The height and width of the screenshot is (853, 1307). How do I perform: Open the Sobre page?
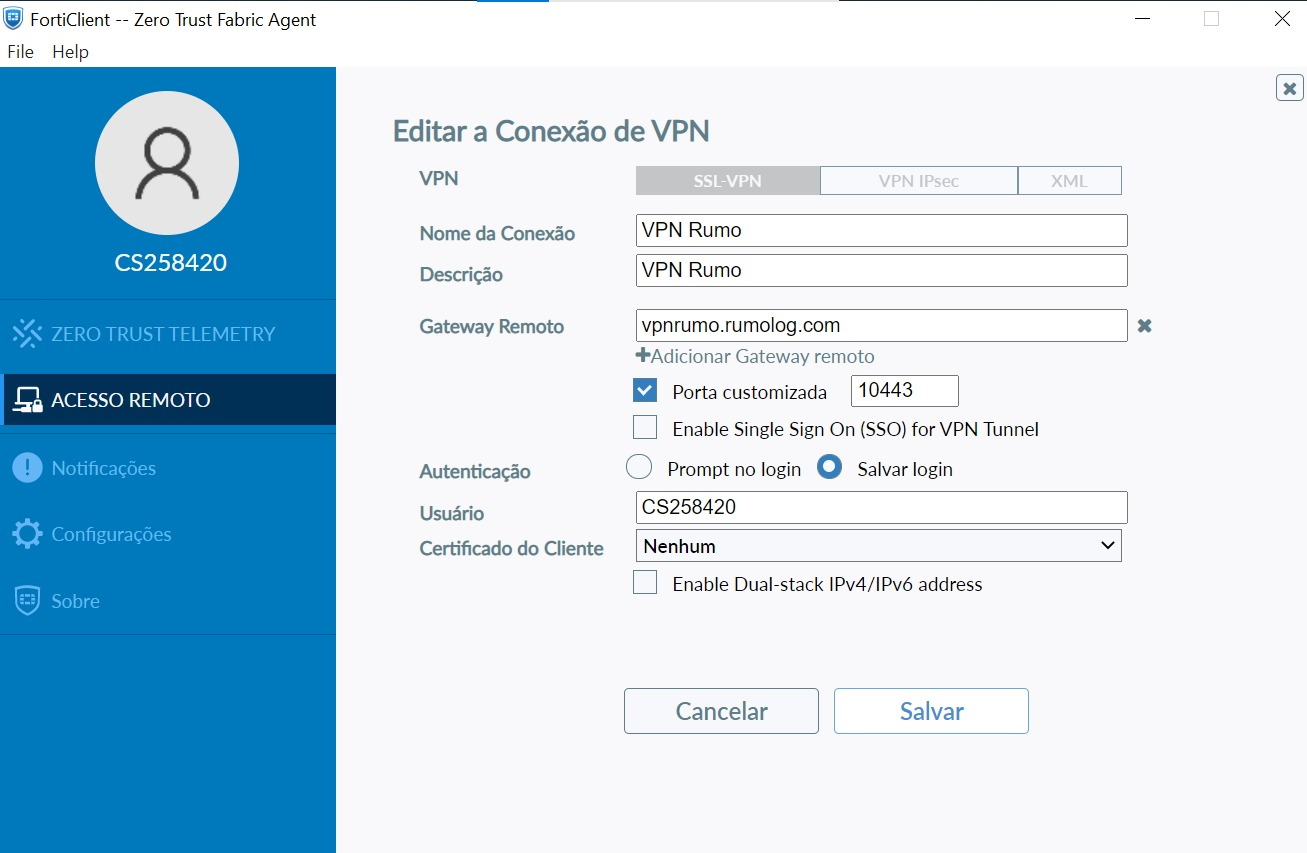[x=168, y=601]
